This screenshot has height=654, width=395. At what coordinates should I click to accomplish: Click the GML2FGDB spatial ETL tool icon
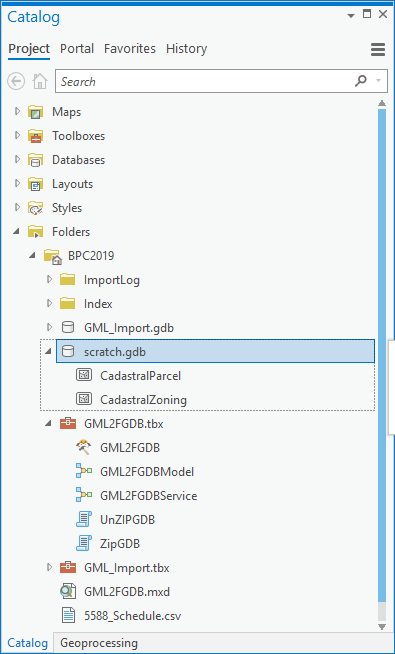pyautogui.click(x=83, y=448)
